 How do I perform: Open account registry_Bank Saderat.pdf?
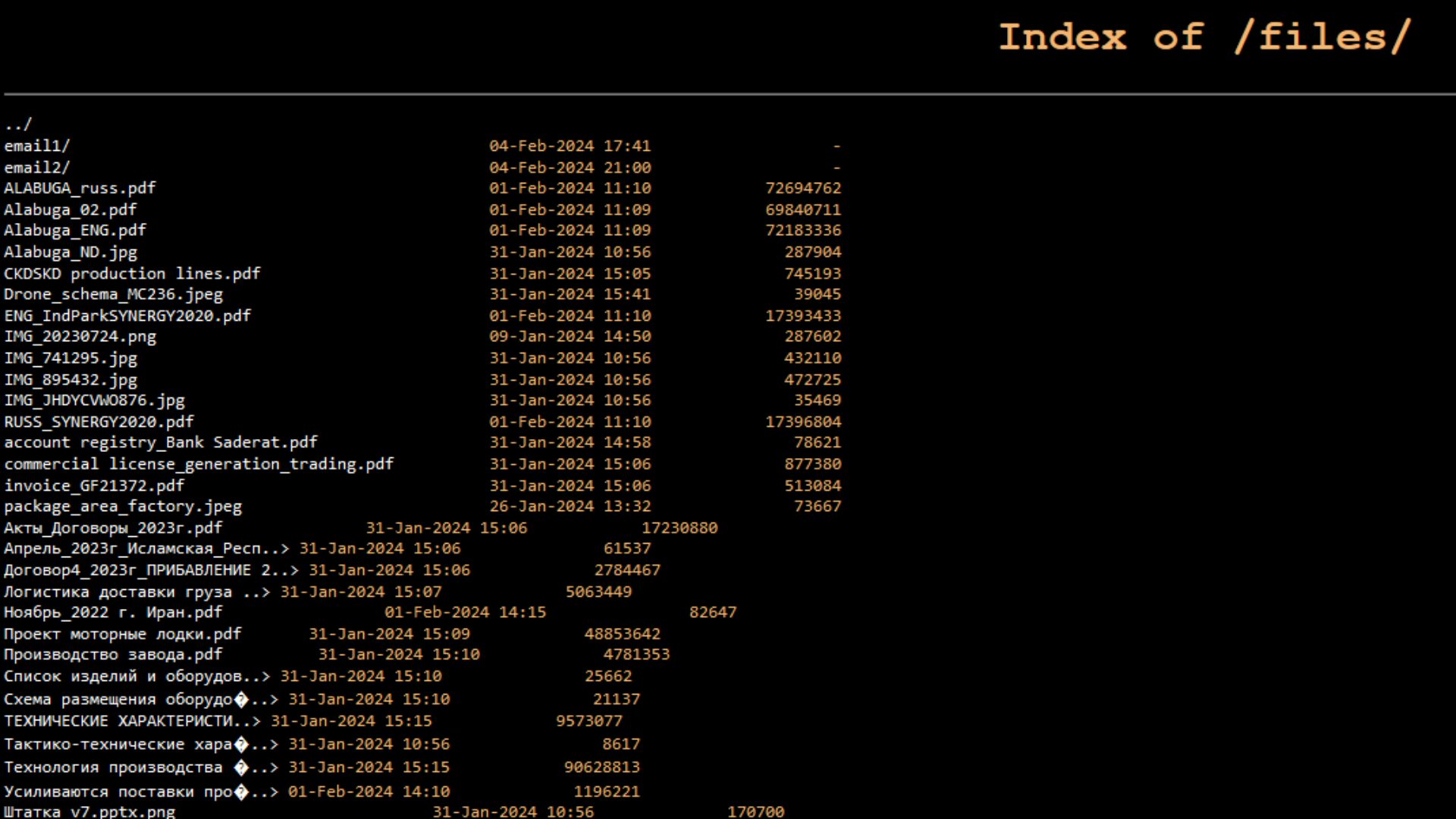coord(161,442)
